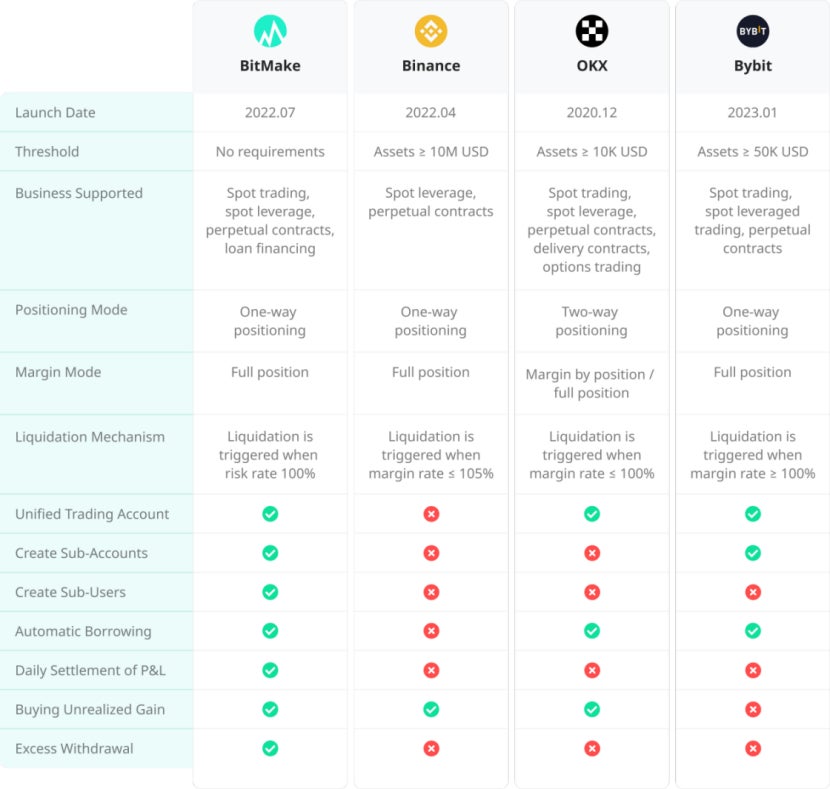
Task: Click the Threshold row label
Action: 47,152
